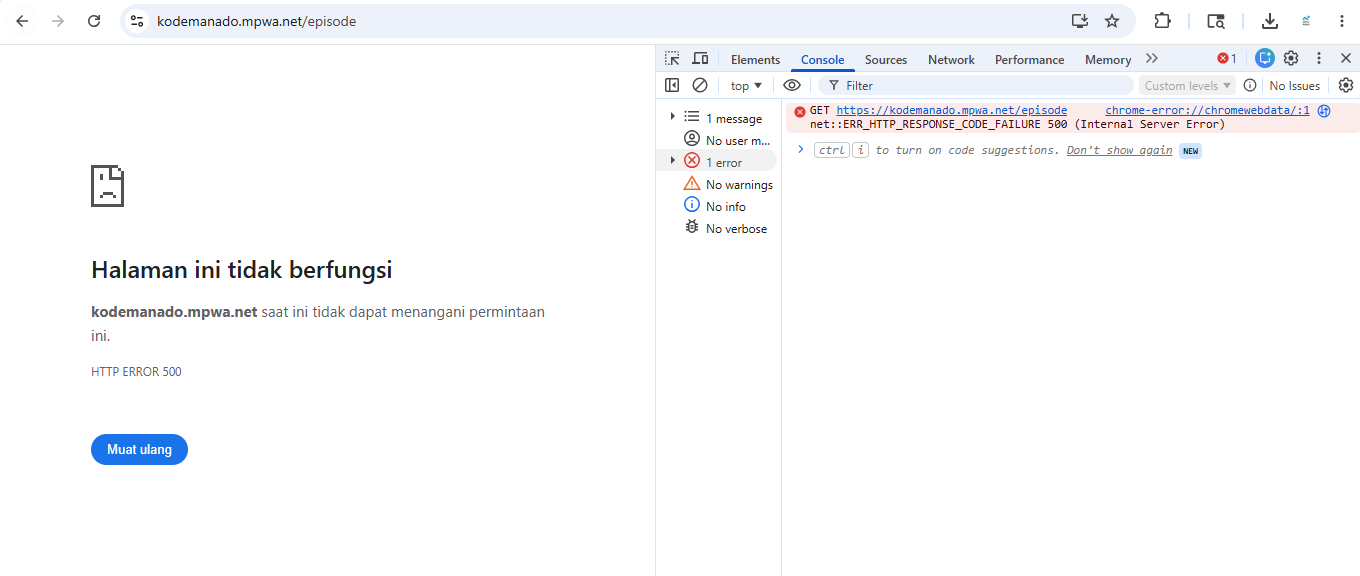Viewport: 1360px width, 576px height.
Task: Open the Sources tab
Action: point(886,60)
